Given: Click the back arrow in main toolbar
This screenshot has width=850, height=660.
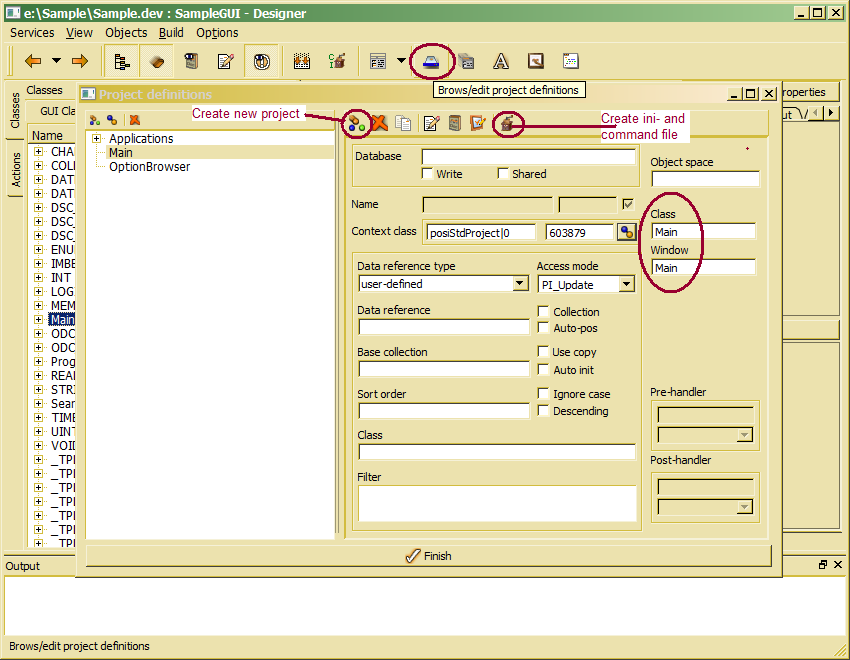Looking at the screenshot, I should point(32,61).
